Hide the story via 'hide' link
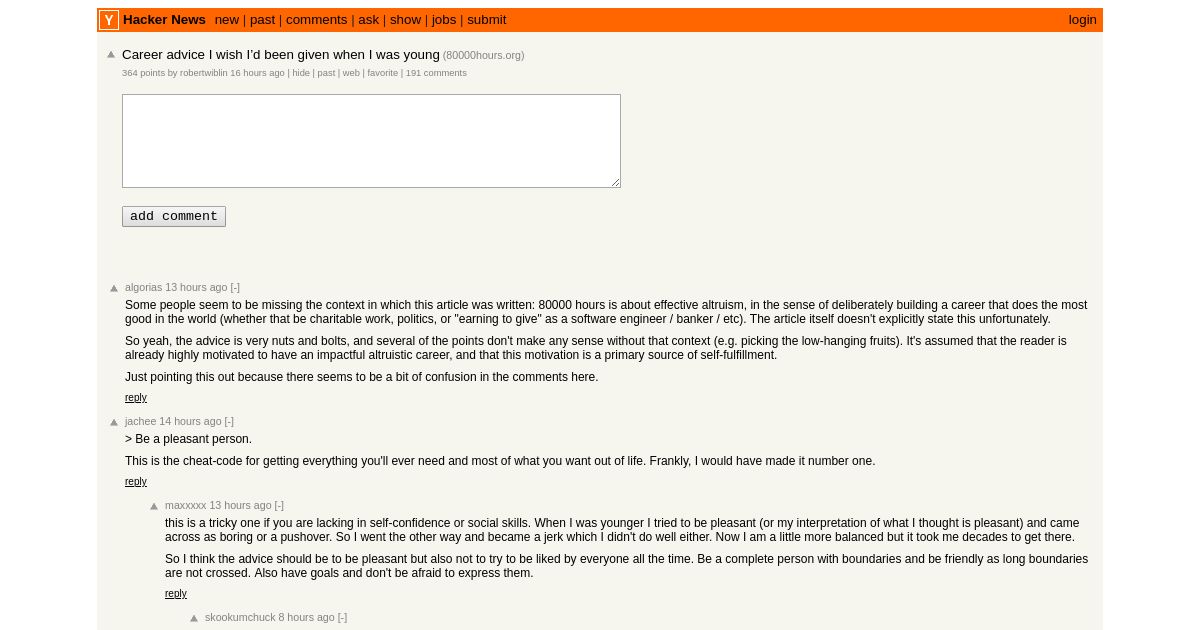This screenshot has height=630, width=1200. [x=301, y=73]
